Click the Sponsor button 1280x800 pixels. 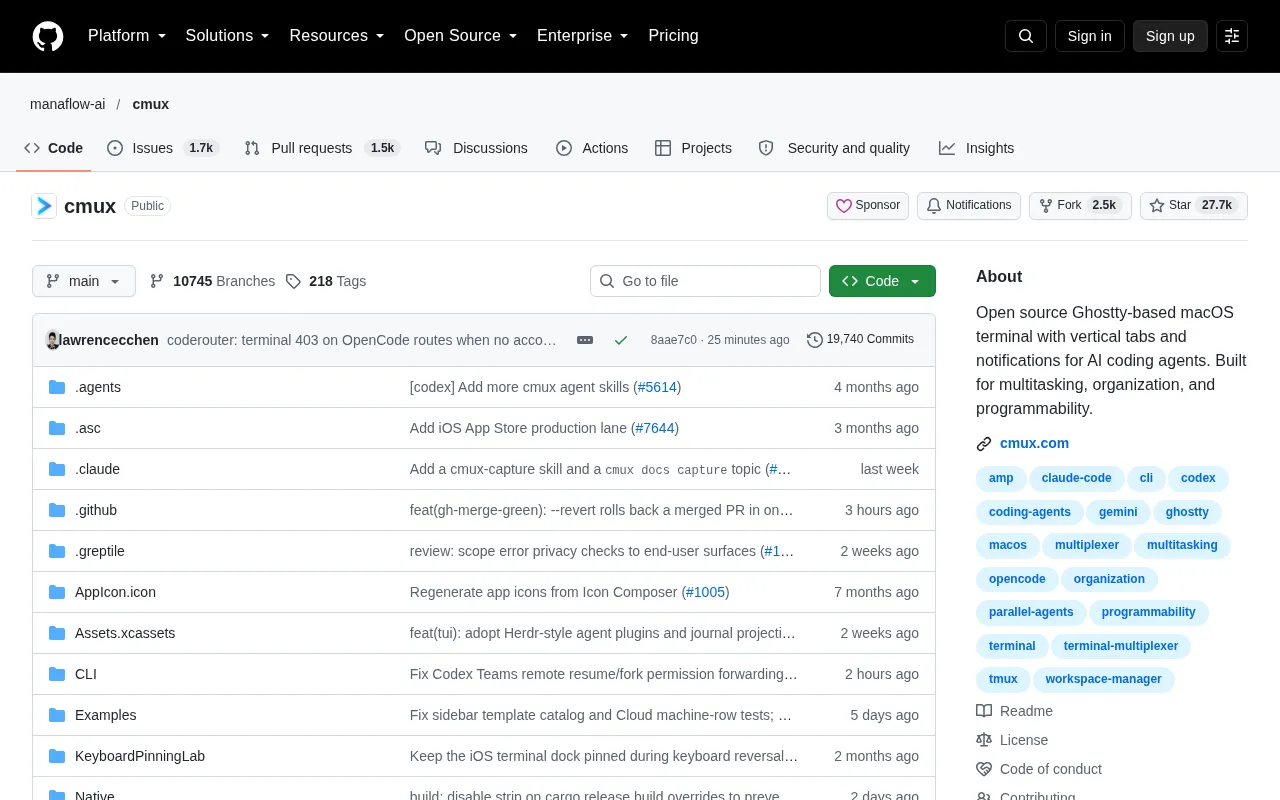click(868, 206)
